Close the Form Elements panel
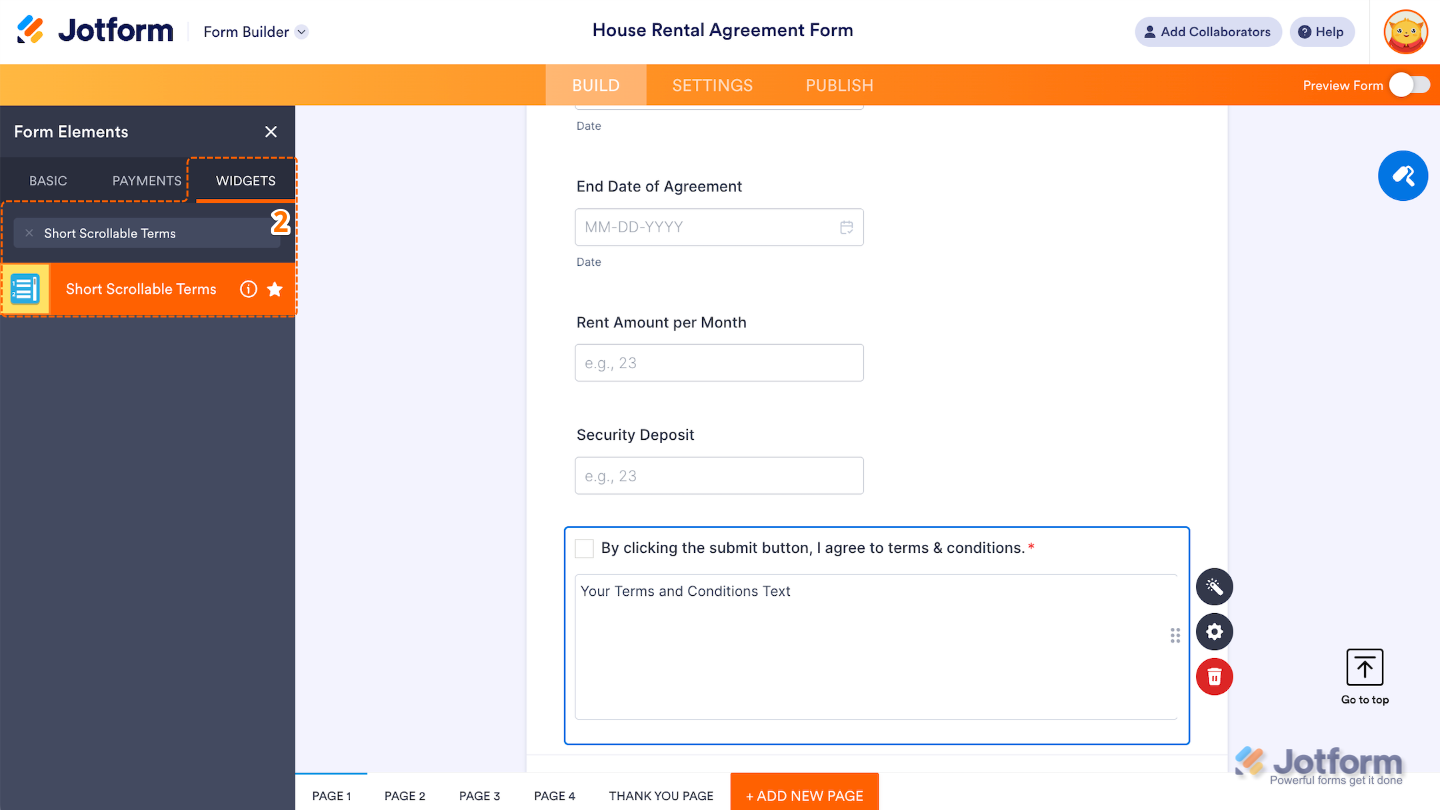Viewport: 1440px width, 810px height. [270, 131]
